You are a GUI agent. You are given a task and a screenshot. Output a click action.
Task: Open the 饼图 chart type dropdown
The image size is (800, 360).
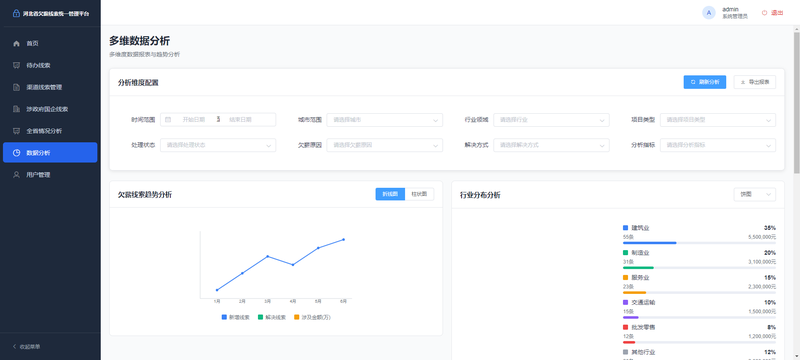755,194
